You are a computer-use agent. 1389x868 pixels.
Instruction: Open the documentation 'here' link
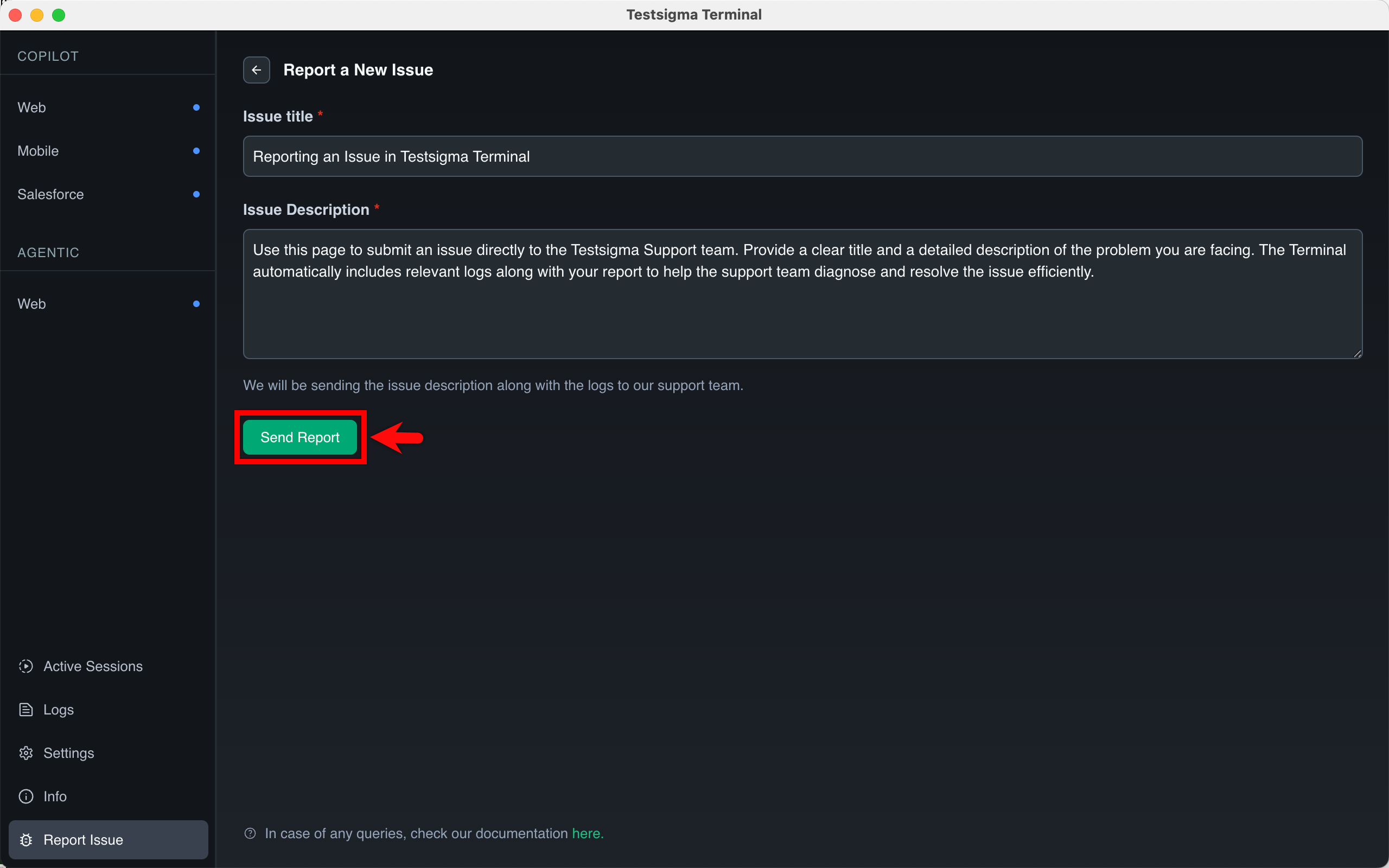[587, 834]
